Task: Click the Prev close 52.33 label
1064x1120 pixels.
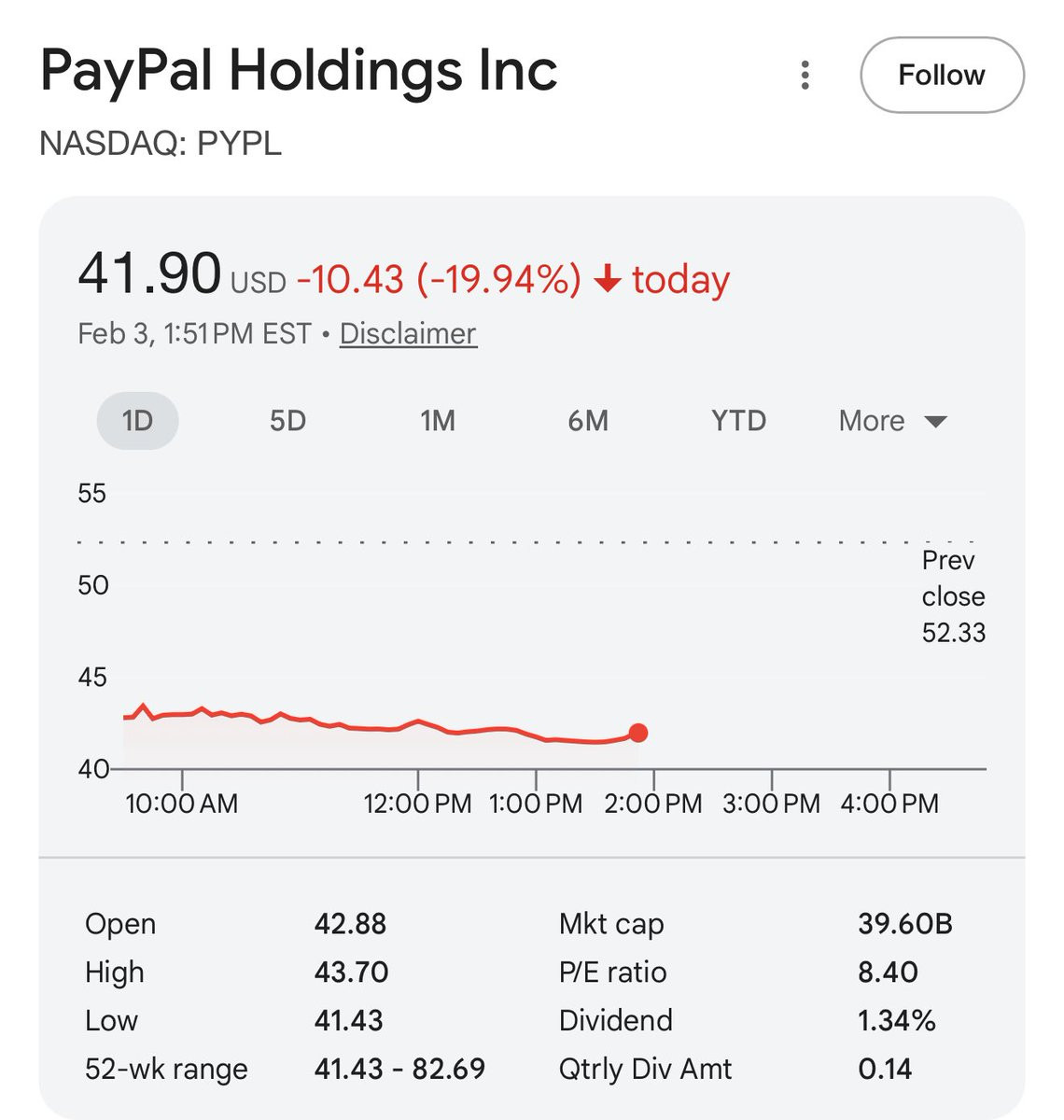Action: [x=953, y=596]
